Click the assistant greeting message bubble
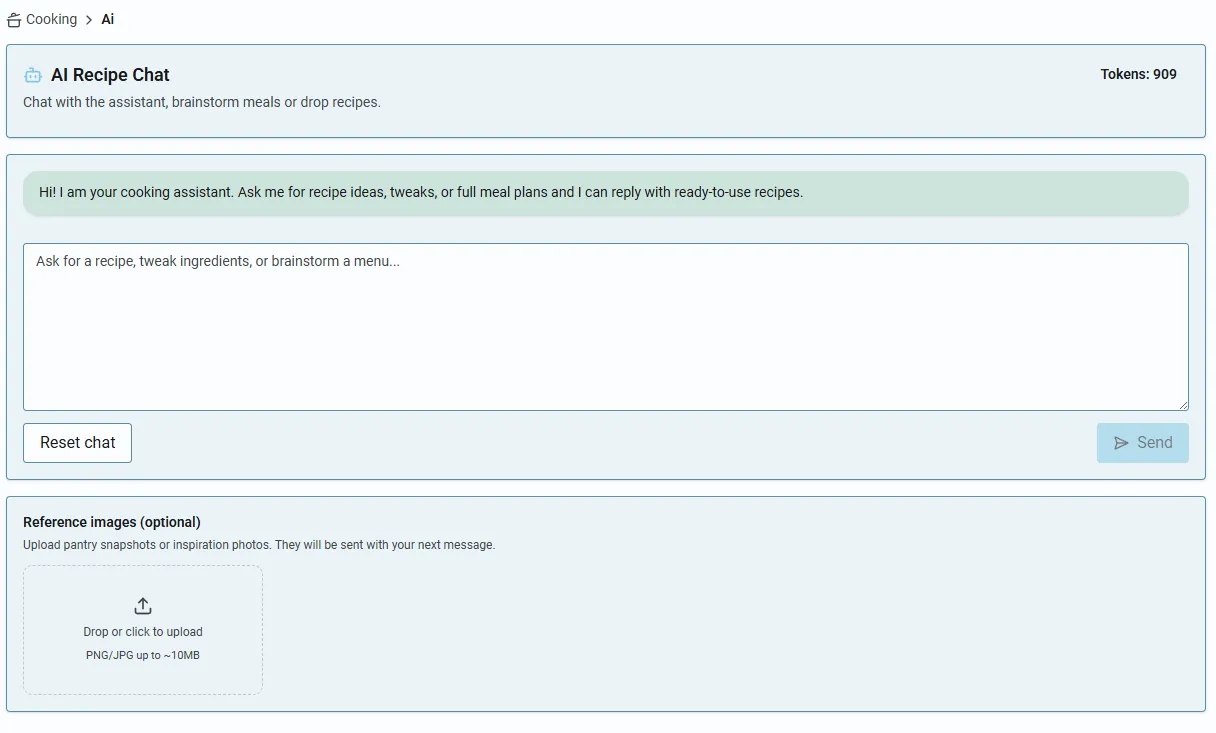 coord(605,192)
